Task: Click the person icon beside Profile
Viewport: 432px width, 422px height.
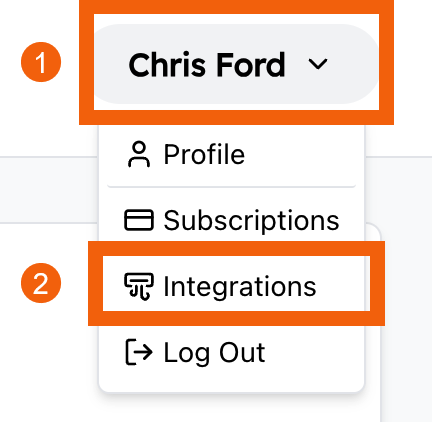Action: 139,154
